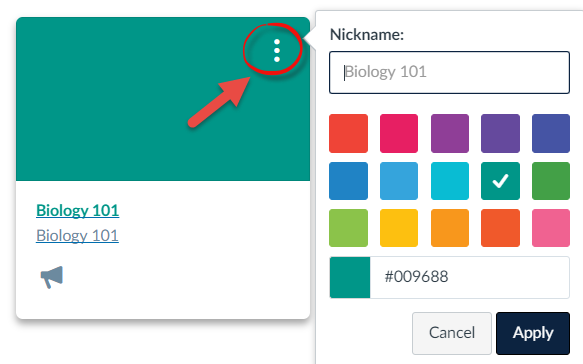Click the teal course card header image

point(163,99)
